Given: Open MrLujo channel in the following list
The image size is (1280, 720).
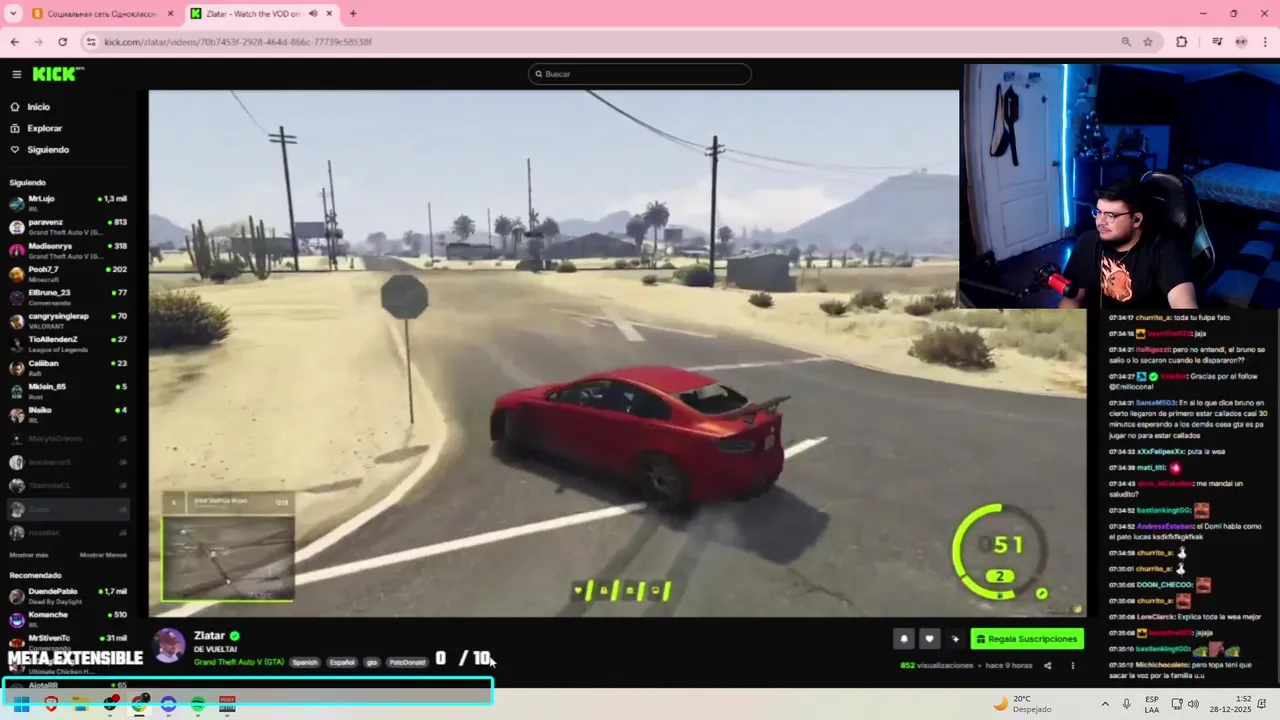Looking at the screenshot, I should pyautogui.click(x=68, y=203).
